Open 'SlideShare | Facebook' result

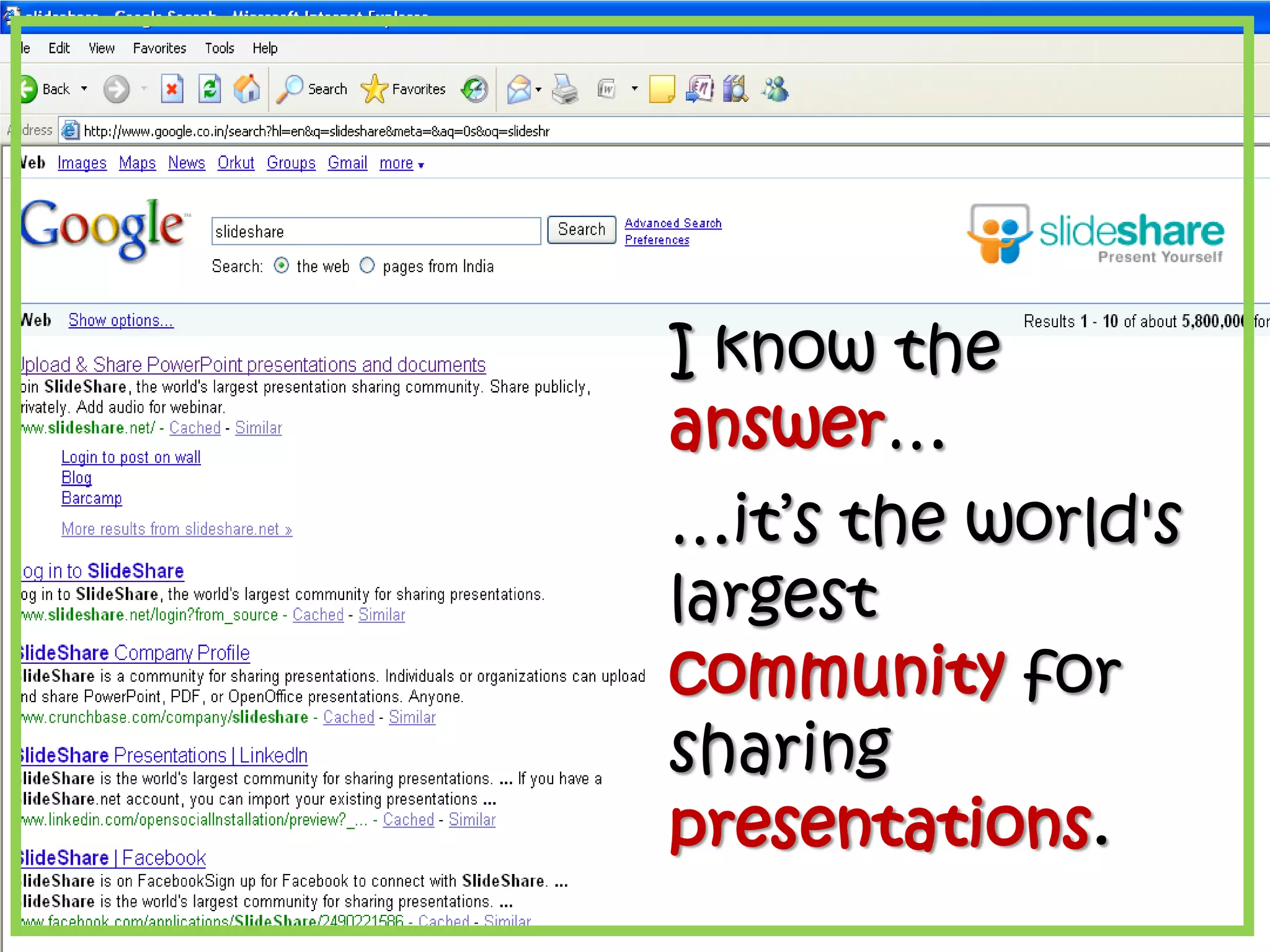(x=113, y=858)
